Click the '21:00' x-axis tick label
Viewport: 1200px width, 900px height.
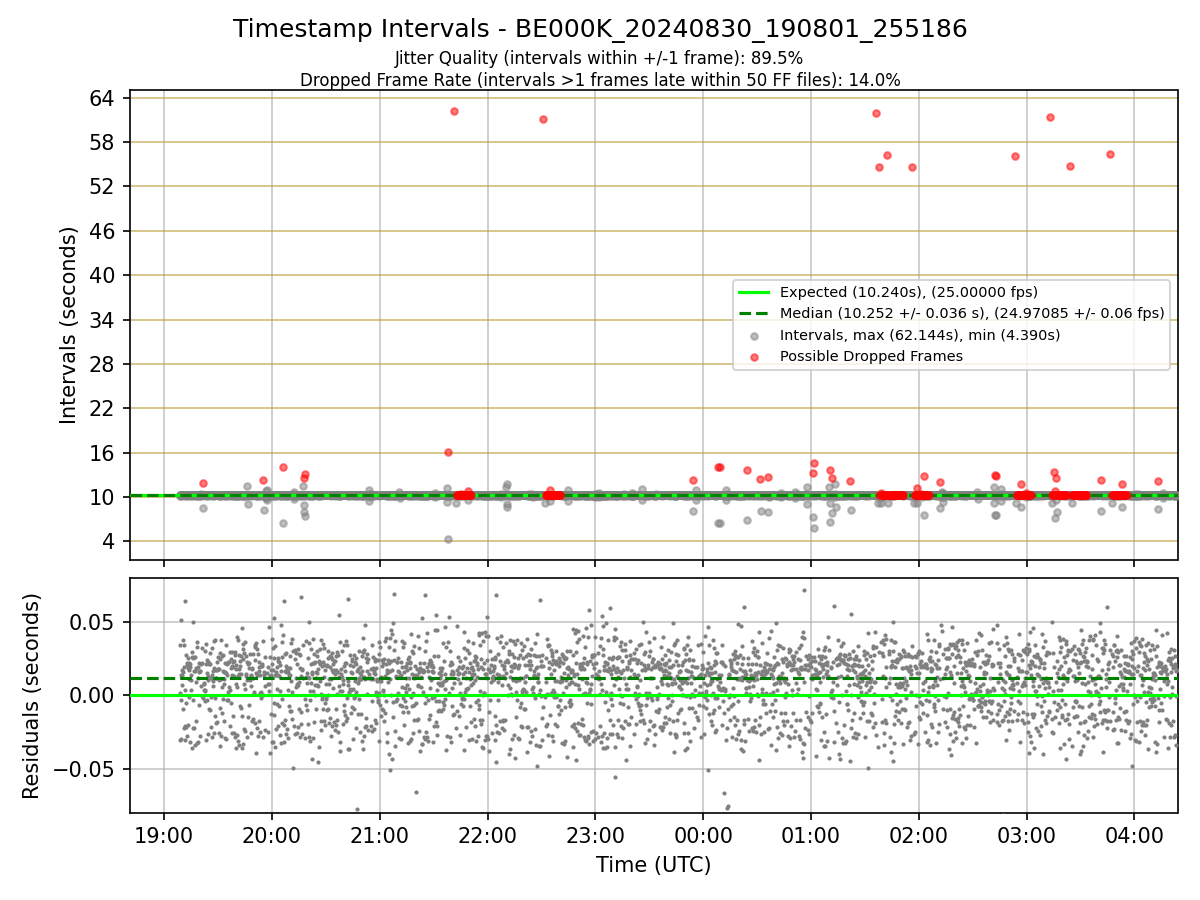(x=379, y=834)
